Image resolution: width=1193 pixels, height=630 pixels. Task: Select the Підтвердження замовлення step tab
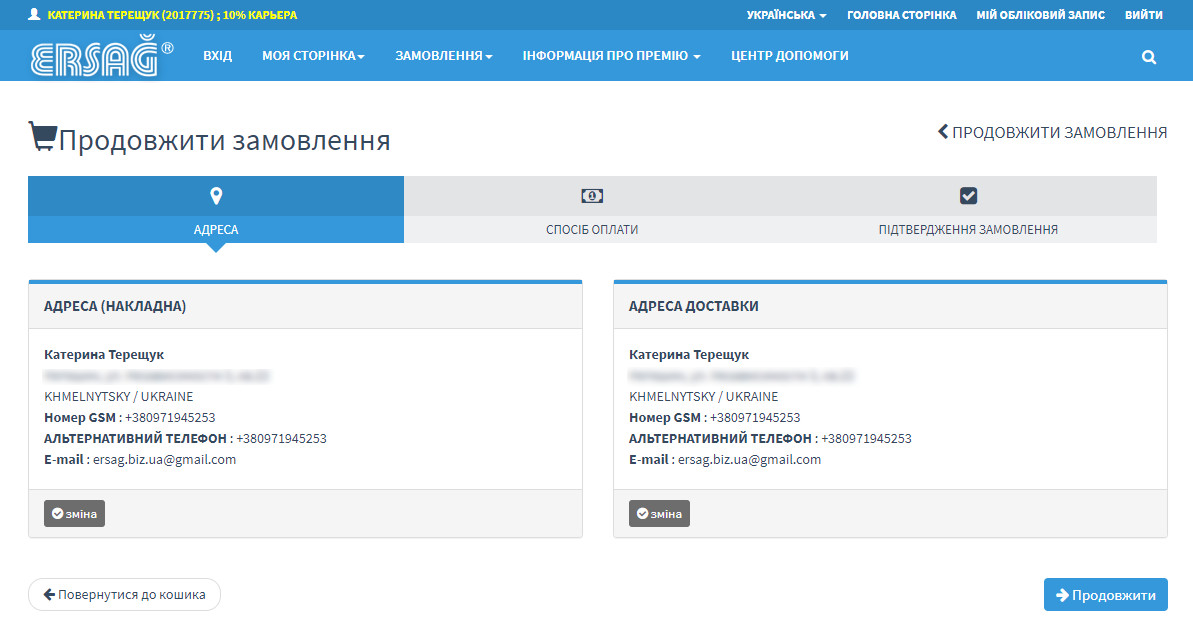(968, 229)
